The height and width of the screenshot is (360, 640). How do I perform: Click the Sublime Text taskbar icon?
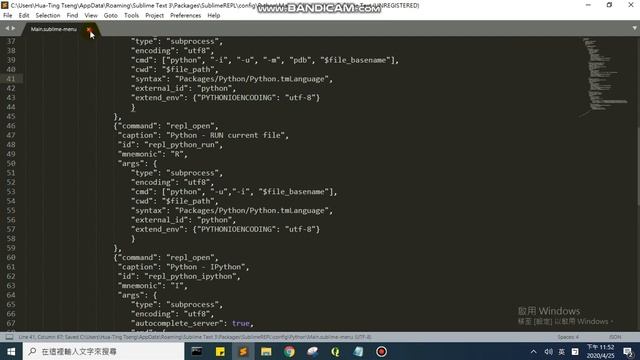tap(243, 351)
